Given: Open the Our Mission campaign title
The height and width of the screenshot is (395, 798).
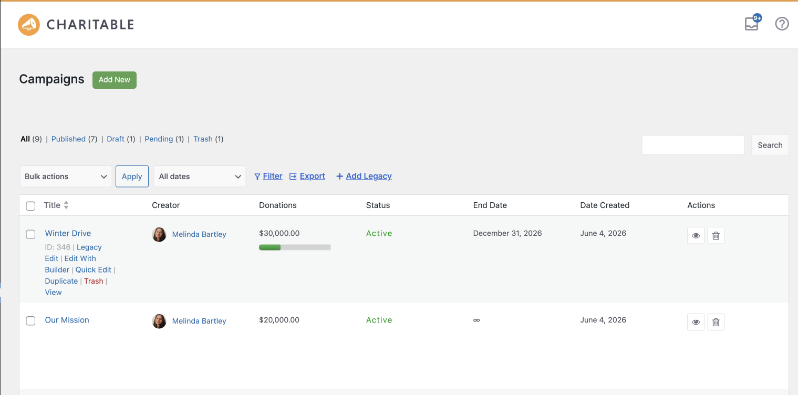Looking at the screenshot, I should click(67, 320).
